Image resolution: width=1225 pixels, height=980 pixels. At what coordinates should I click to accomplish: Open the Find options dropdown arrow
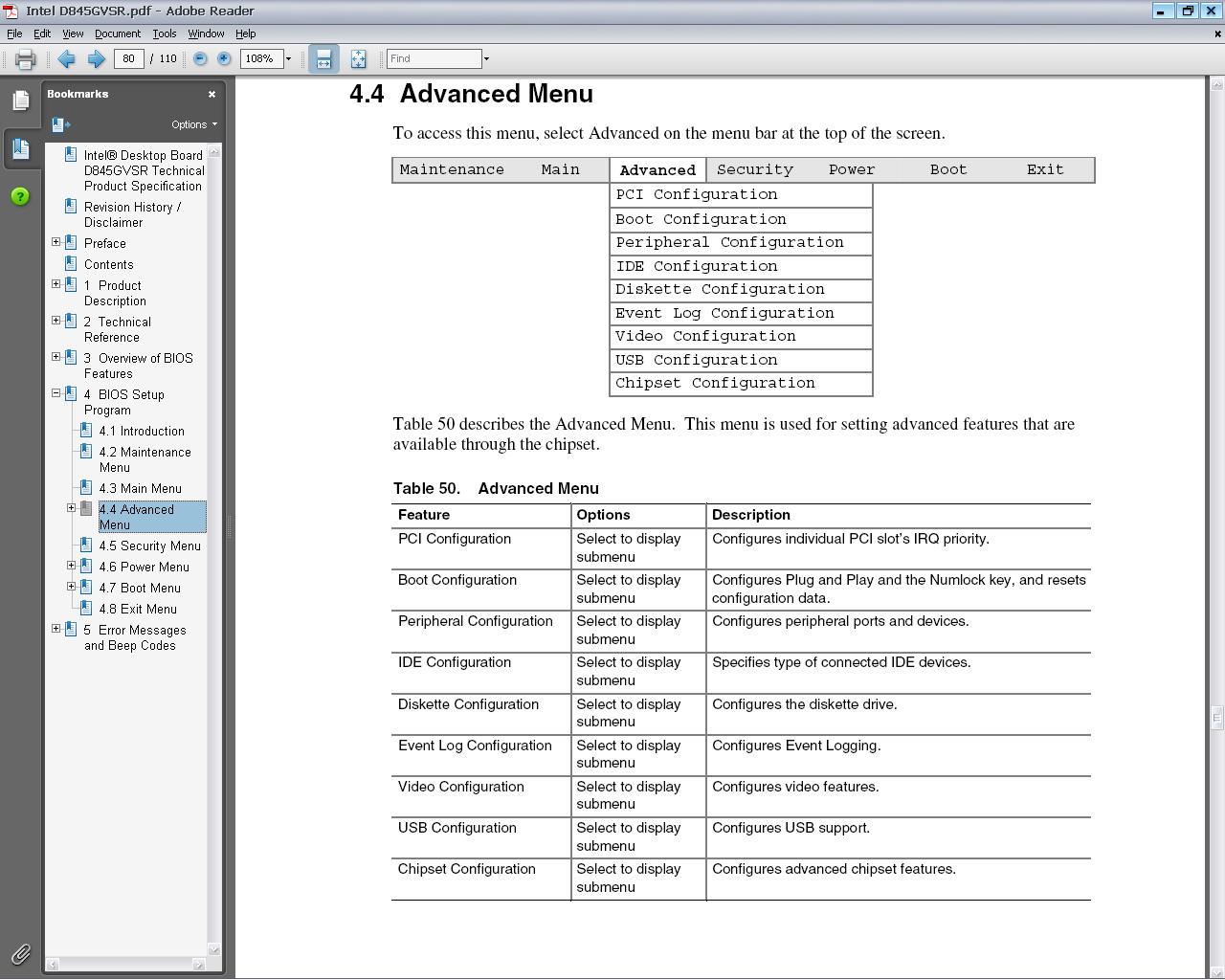pyautogui.click(x=486, y=59)
